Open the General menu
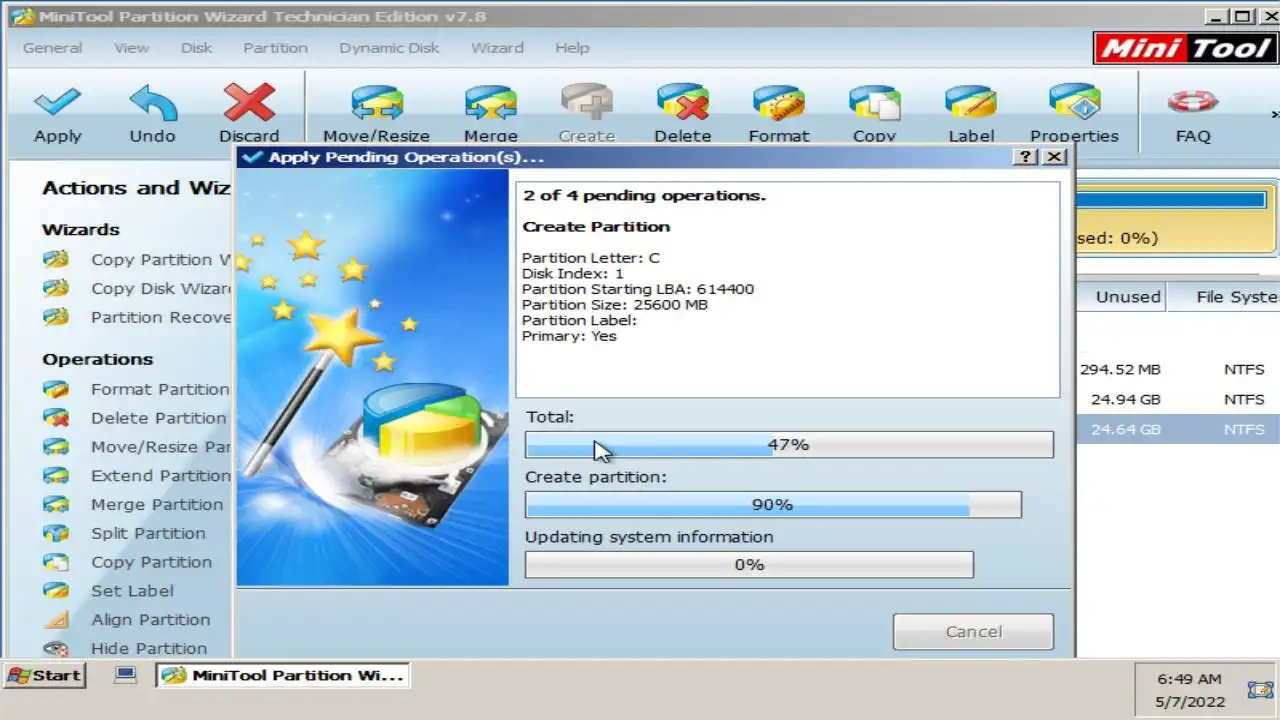This screenshot has height=720, width=1280. [x=52, y=48]
